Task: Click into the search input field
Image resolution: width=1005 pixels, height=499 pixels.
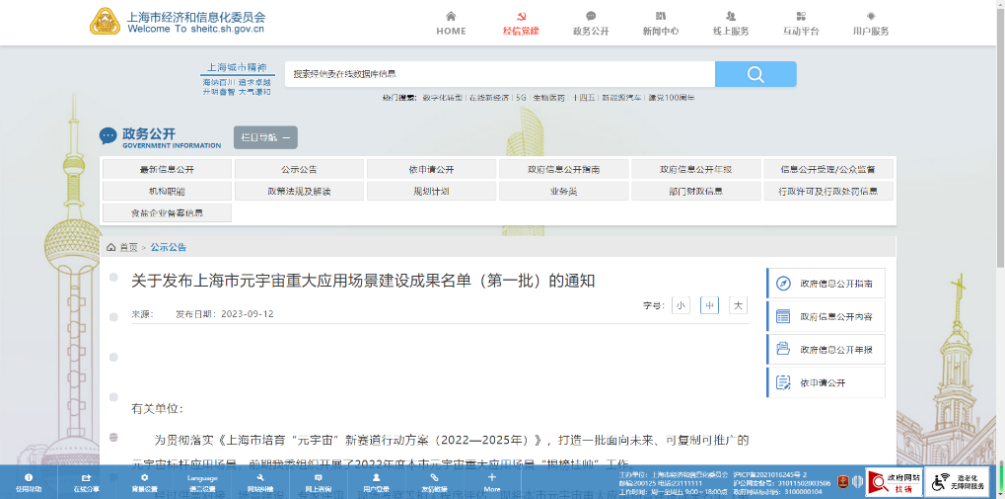Action: [498, 74]
